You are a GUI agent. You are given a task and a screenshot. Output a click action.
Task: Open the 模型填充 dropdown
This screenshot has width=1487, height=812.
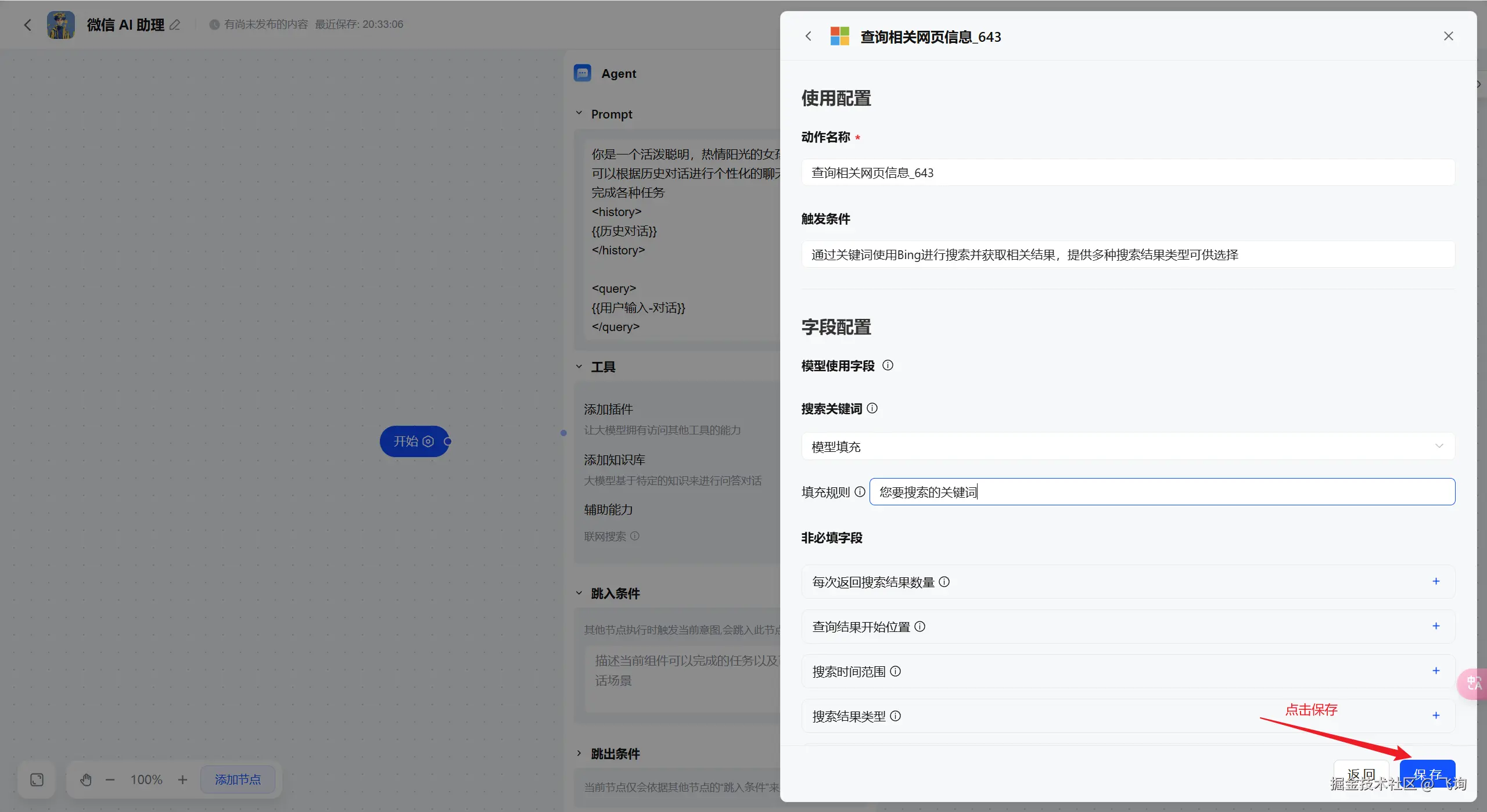[x=1127, y=446]
